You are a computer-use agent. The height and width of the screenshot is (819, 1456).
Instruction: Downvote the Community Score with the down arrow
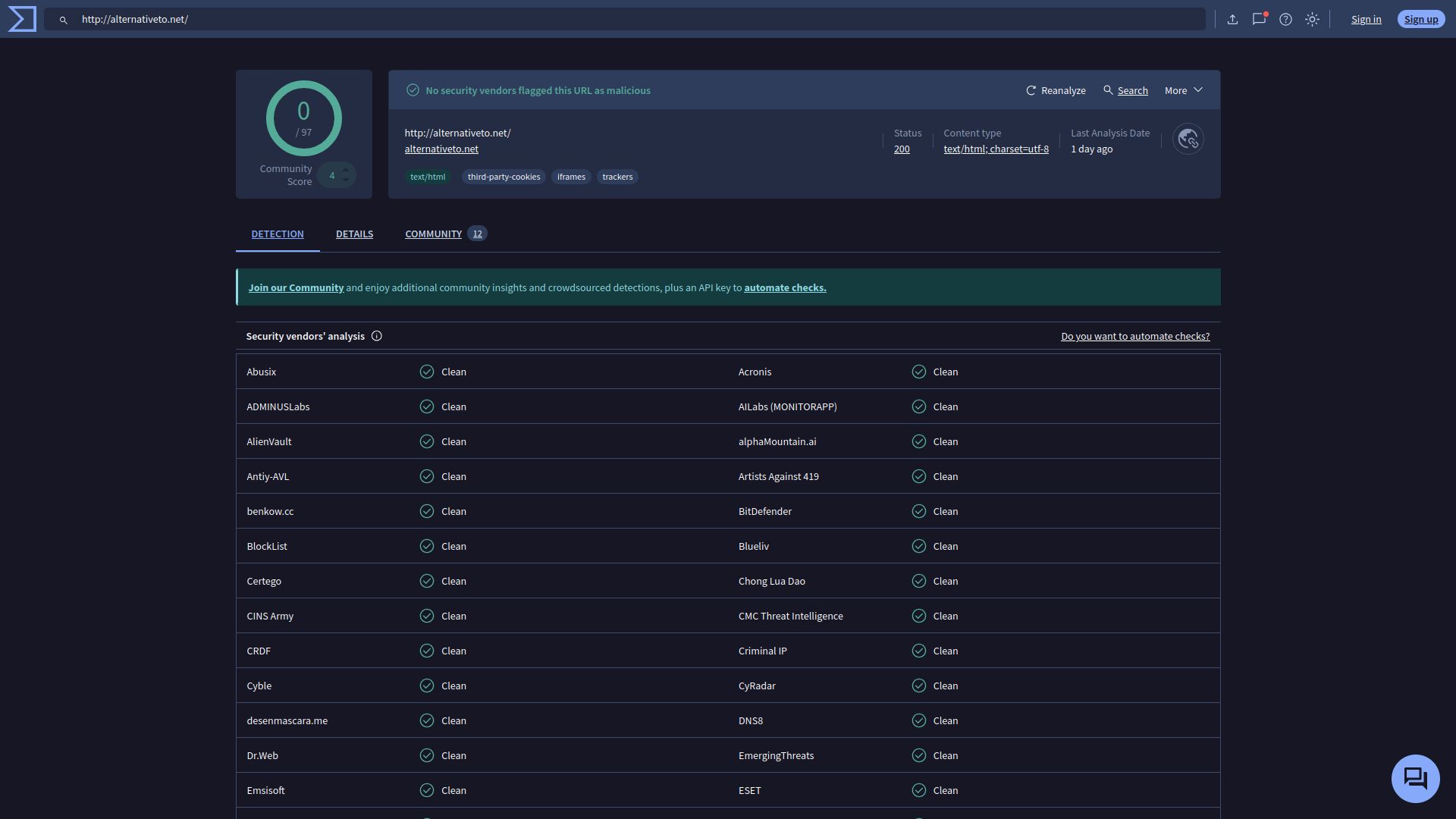pos(345,180)
